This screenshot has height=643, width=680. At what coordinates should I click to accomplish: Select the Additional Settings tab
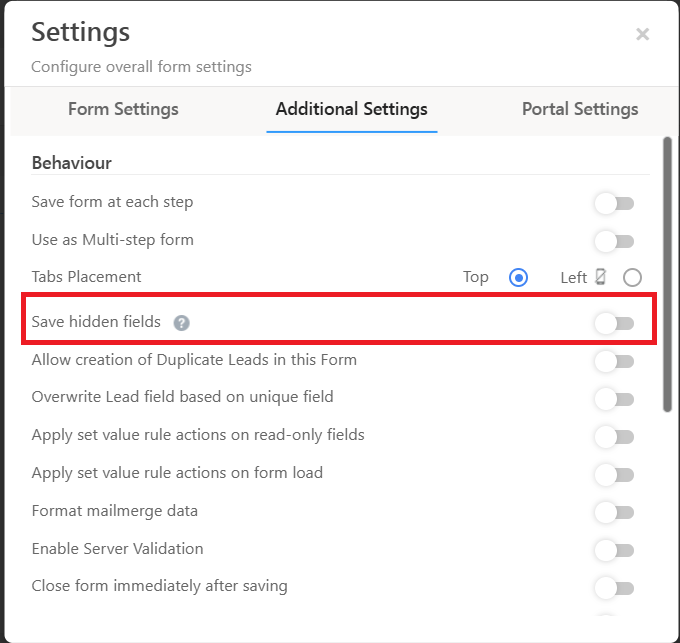351,109
